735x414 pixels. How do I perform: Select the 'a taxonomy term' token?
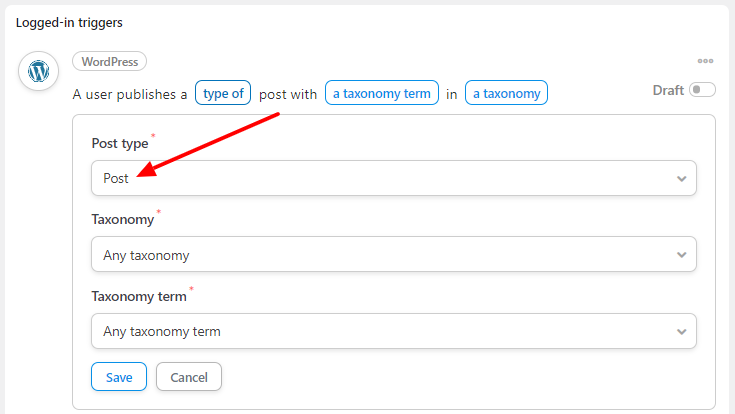[x=382, y=93]
